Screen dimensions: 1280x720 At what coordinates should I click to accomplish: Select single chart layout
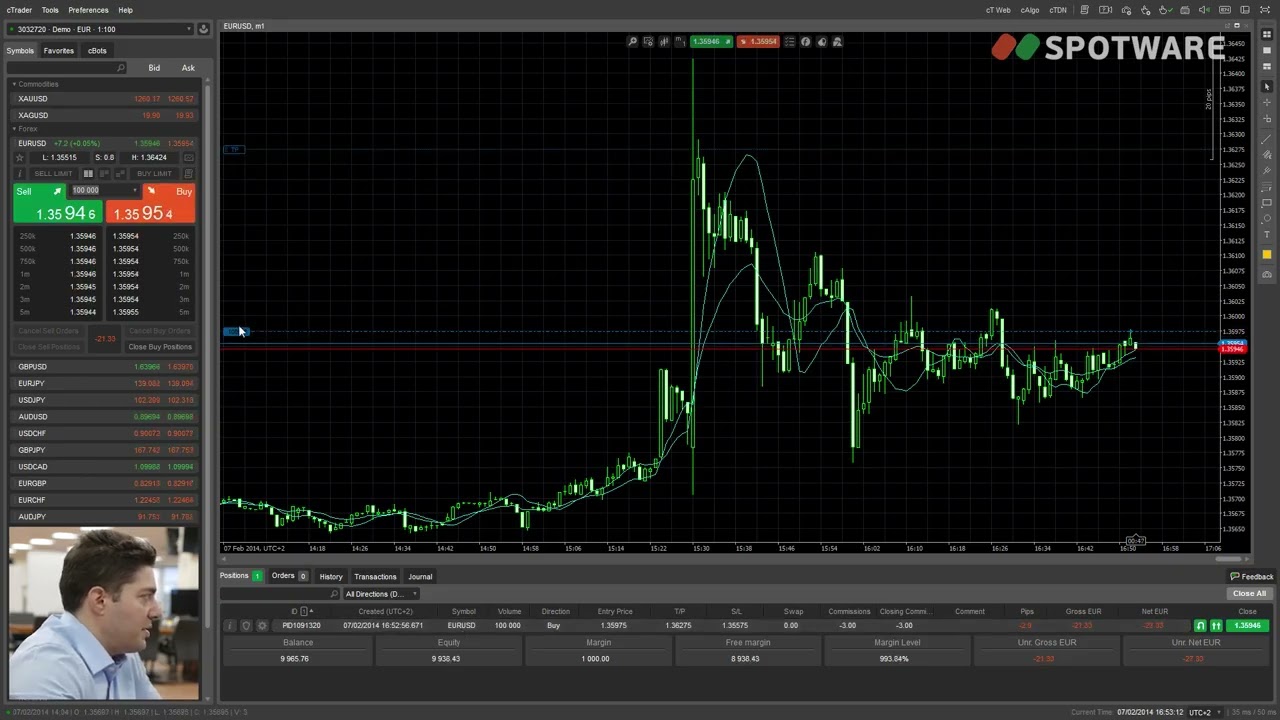1267,51
